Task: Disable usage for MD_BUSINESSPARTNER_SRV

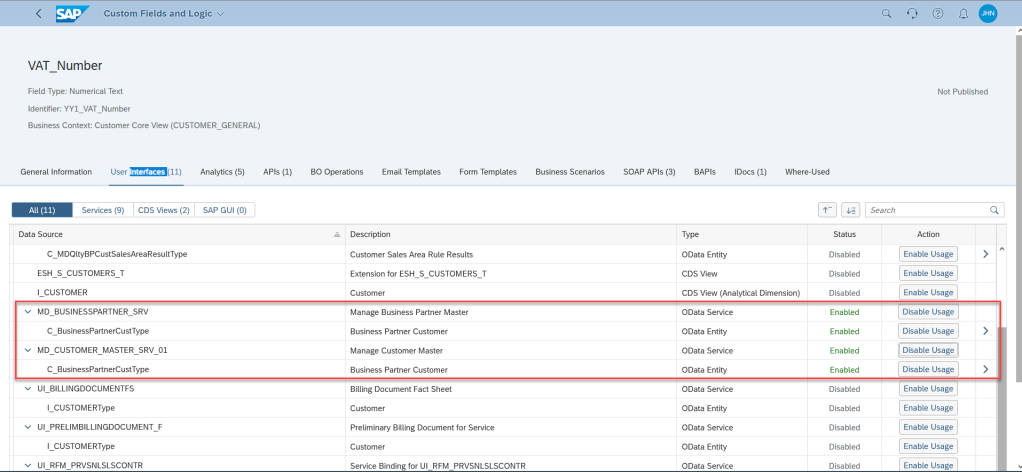Action: [928, 312]
